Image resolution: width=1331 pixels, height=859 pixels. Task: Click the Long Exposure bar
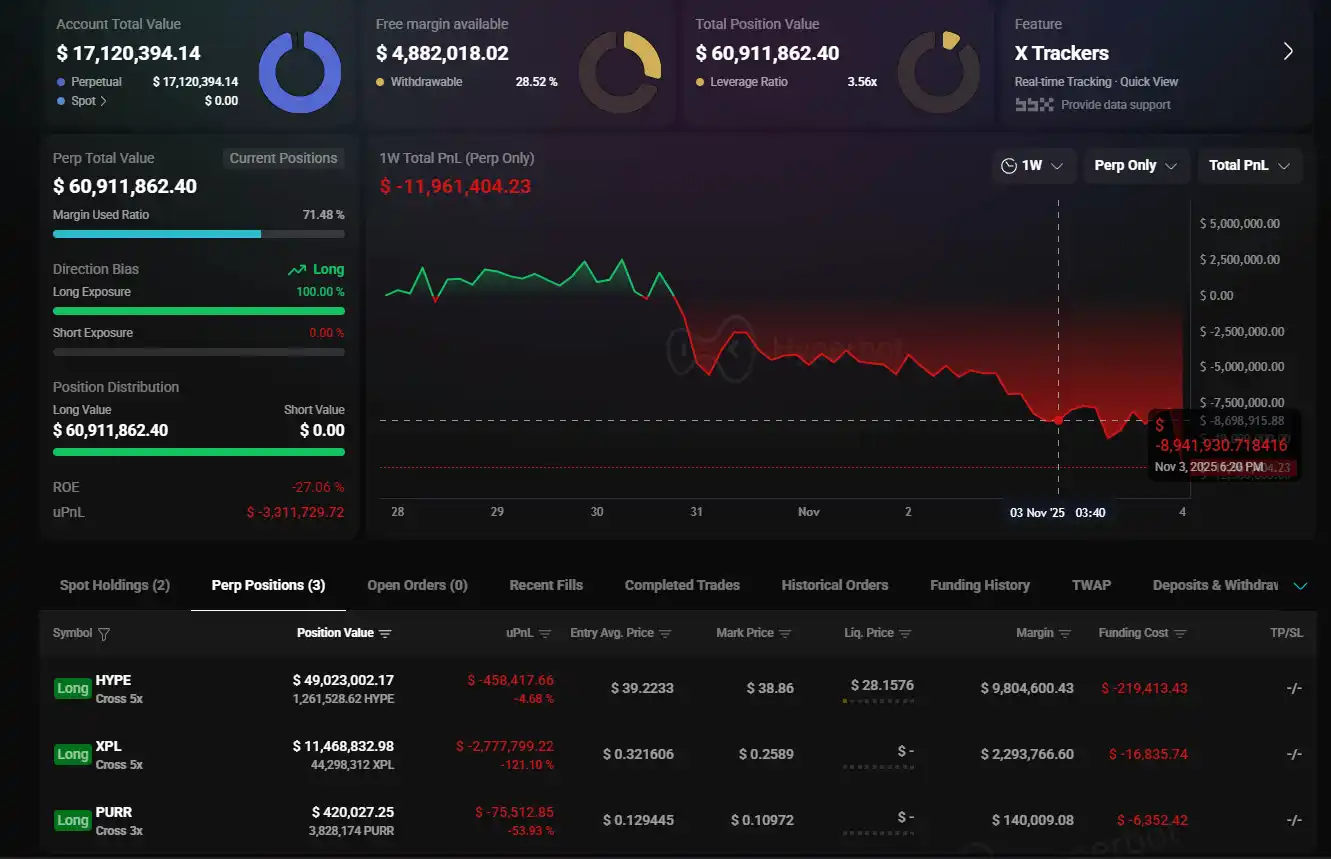point(198,311)
